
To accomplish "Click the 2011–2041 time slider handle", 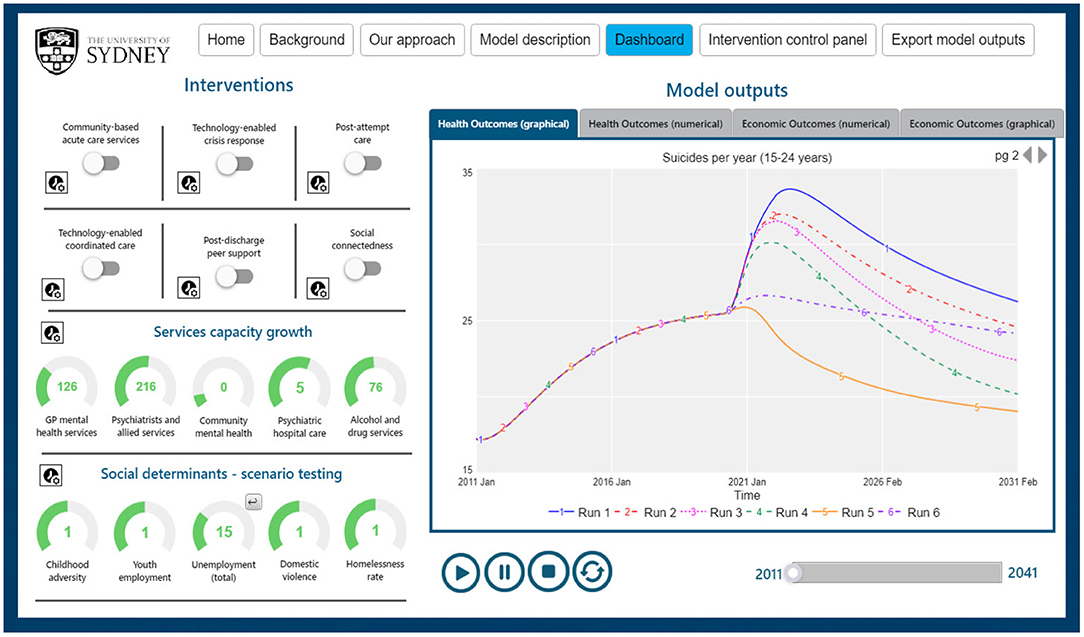I will (794, 573).
